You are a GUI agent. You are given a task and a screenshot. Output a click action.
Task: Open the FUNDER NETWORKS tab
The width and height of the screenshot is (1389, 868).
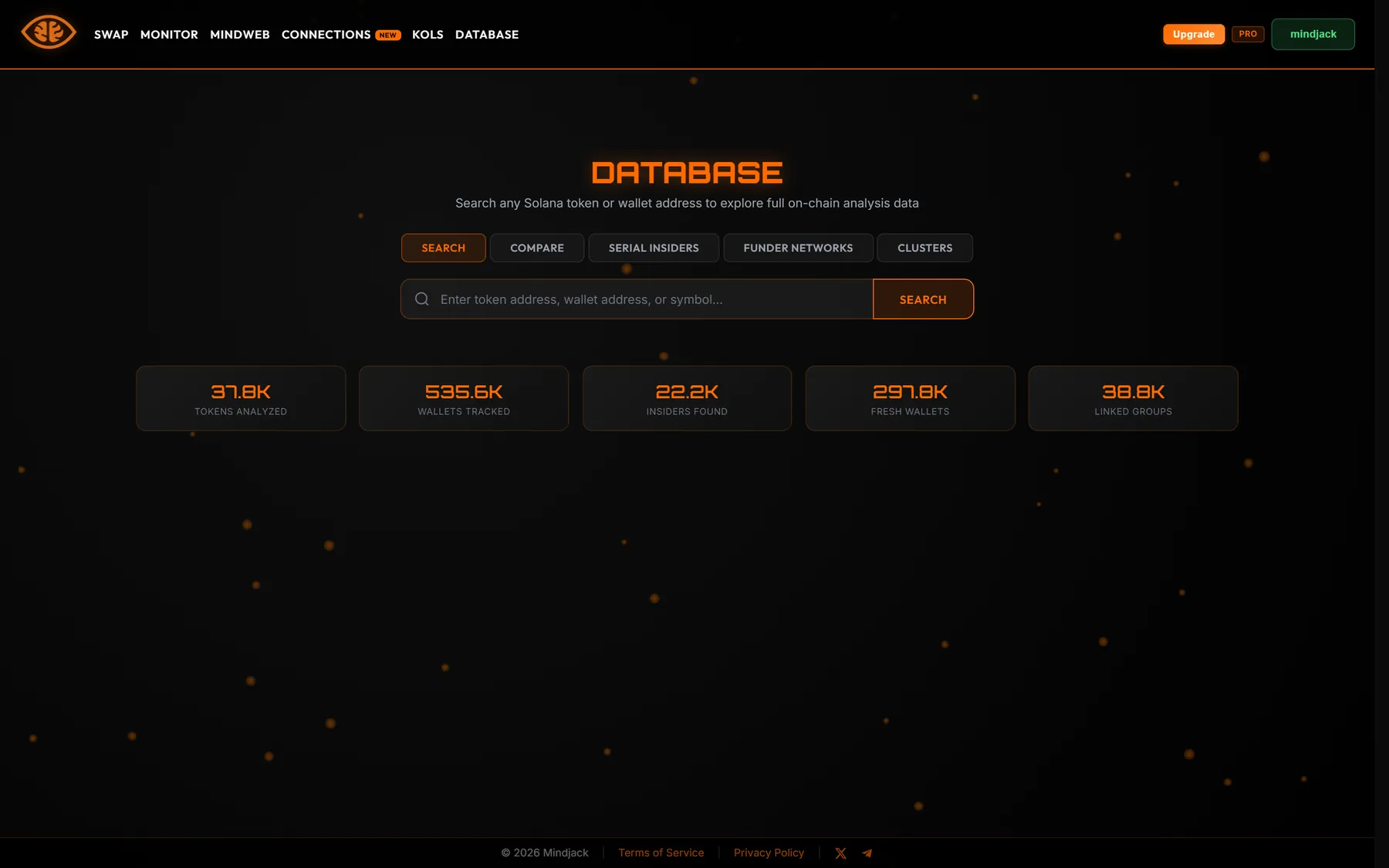(799, 248)
